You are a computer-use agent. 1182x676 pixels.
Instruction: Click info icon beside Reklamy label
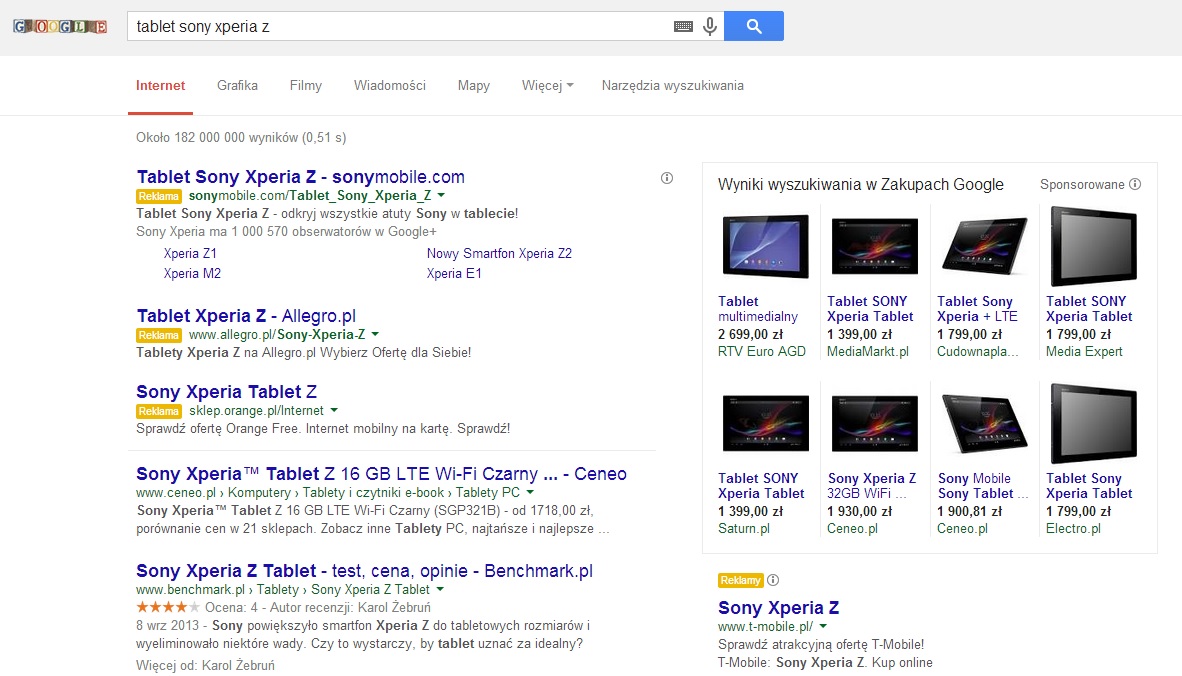tap(773, 580)
